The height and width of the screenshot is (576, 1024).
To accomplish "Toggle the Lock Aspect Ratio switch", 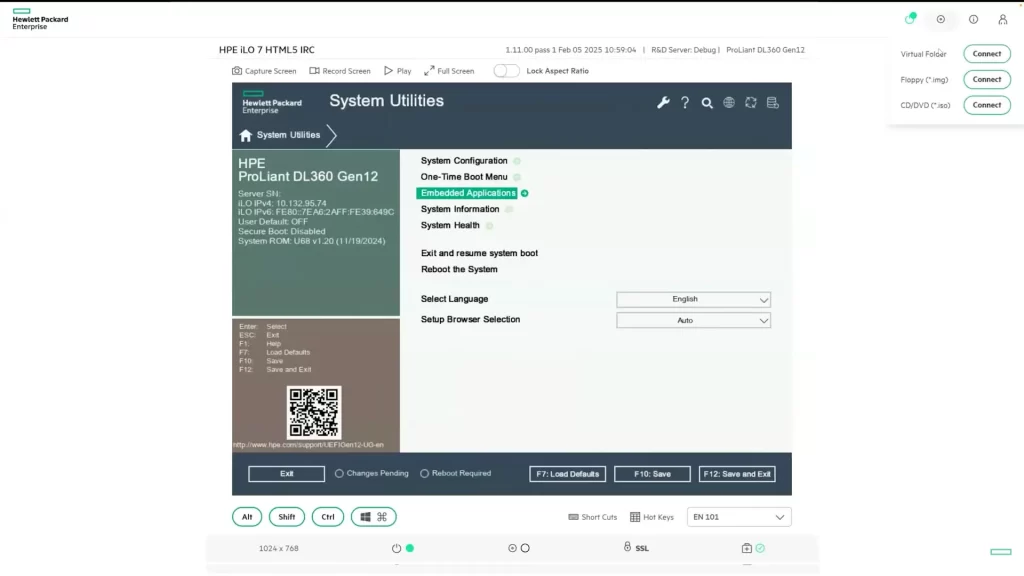I will point(506,71).
